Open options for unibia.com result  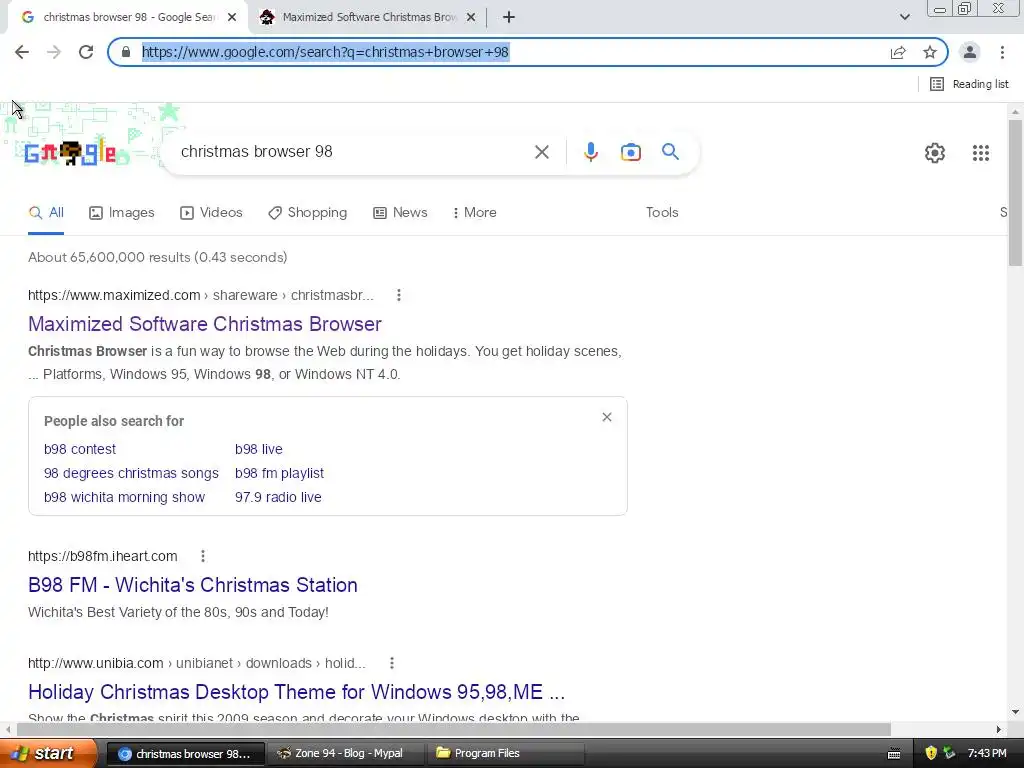391,664
